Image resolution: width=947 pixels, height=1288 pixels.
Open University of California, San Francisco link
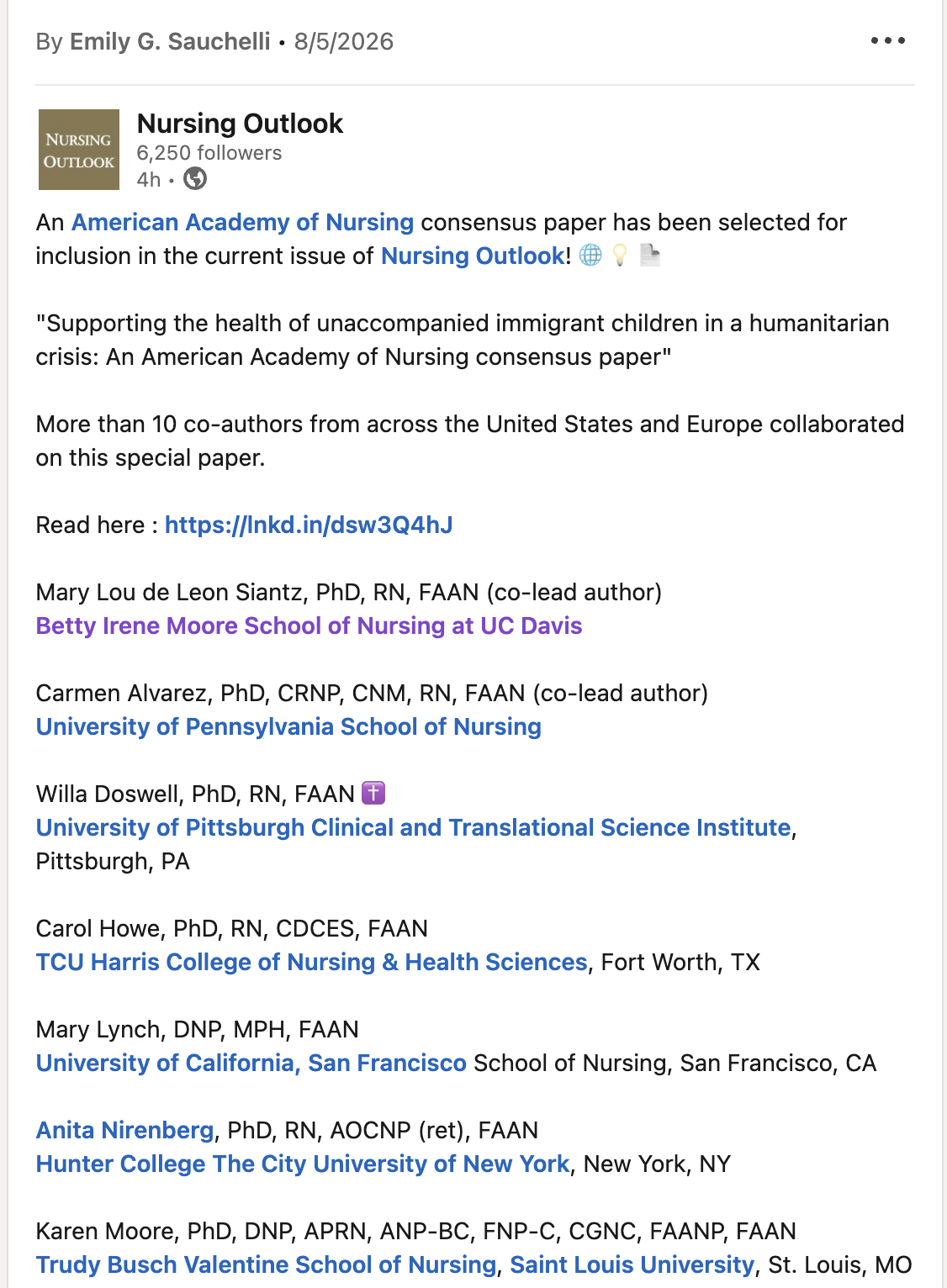coord(251,1063)
